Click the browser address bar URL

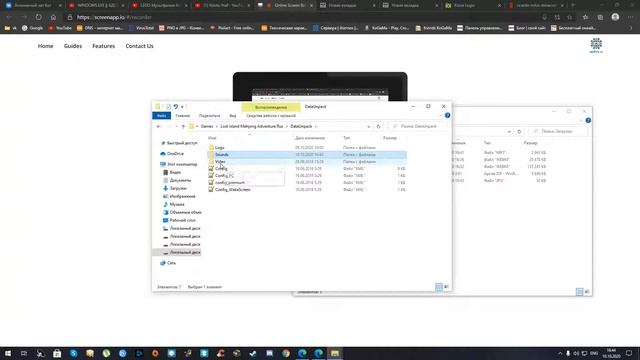coord(114,17)
